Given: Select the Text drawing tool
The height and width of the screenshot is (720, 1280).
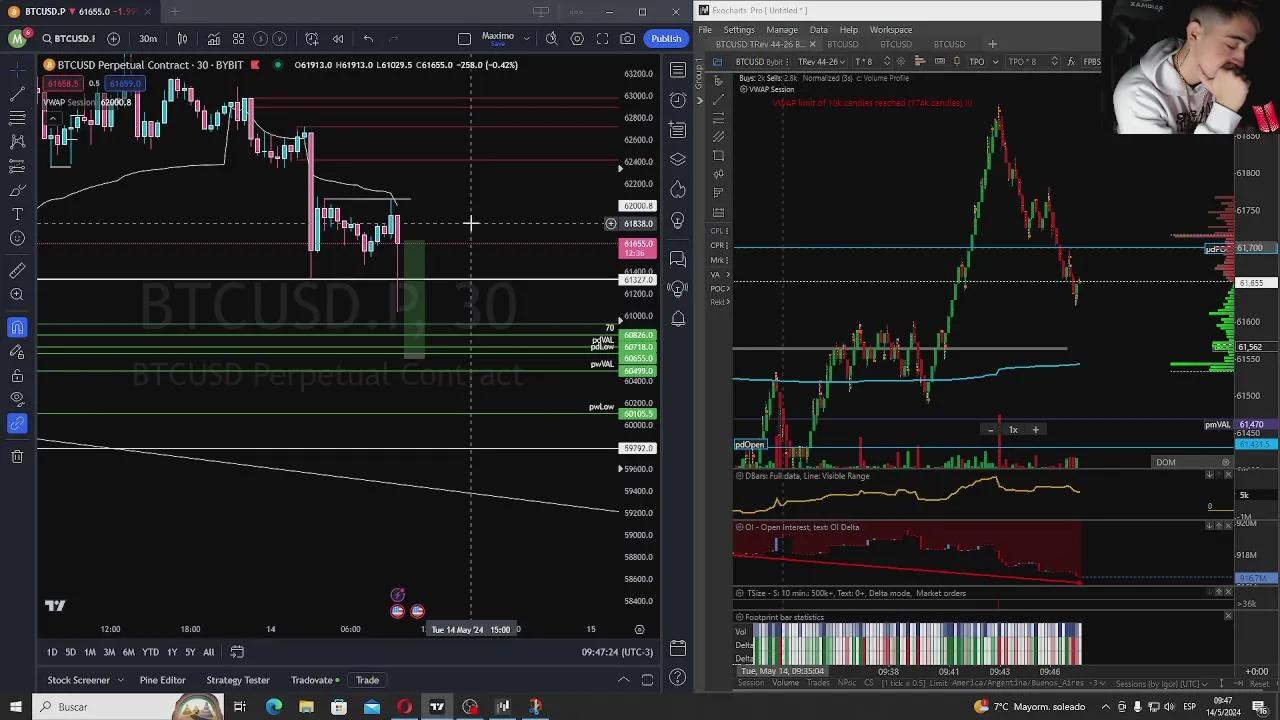Looking at the screenshot, I should click(17, 214).
